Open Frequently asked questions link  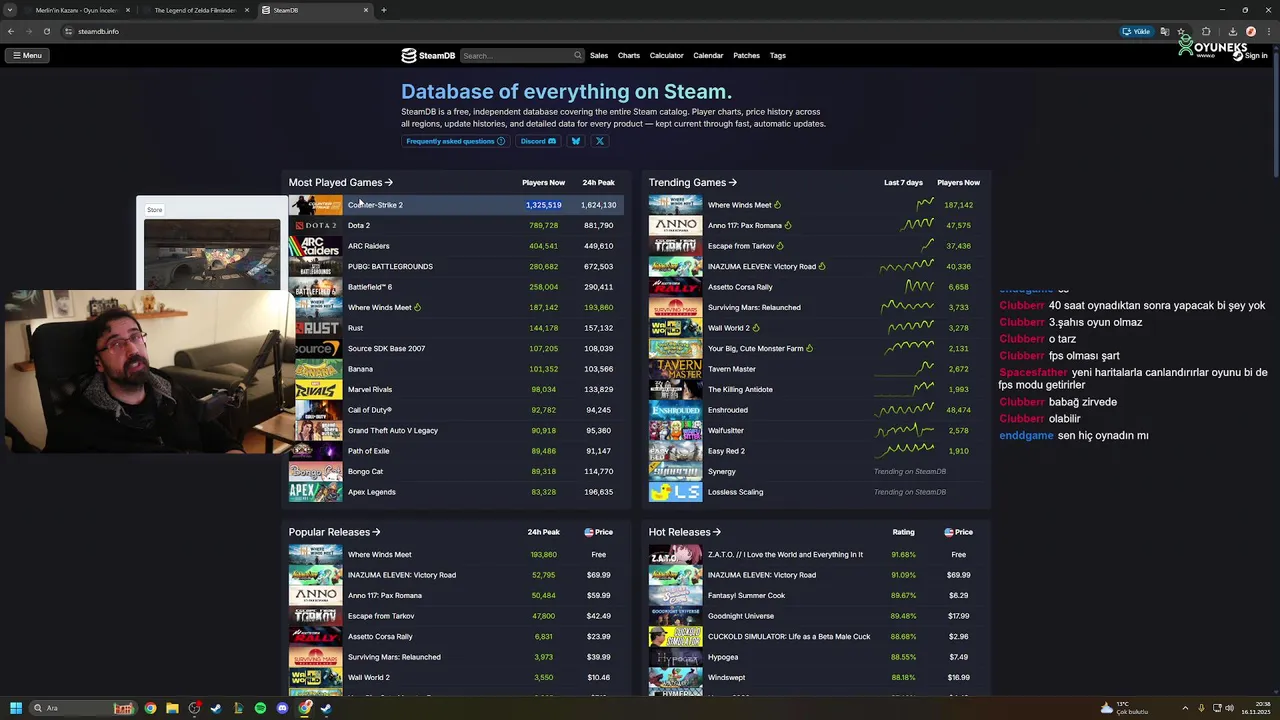456,141
